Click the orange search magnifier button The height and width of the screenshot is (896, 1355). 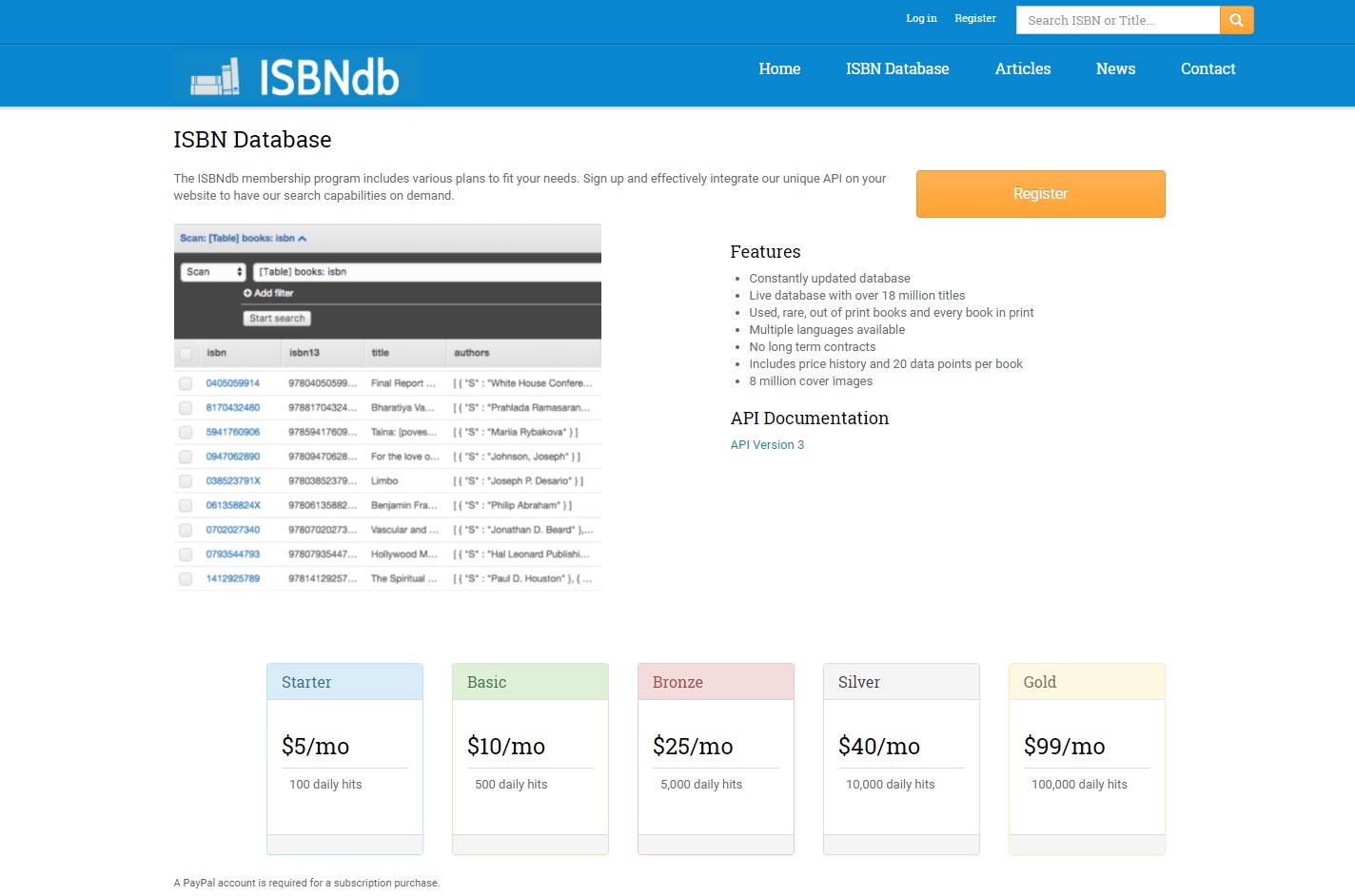1236,20
